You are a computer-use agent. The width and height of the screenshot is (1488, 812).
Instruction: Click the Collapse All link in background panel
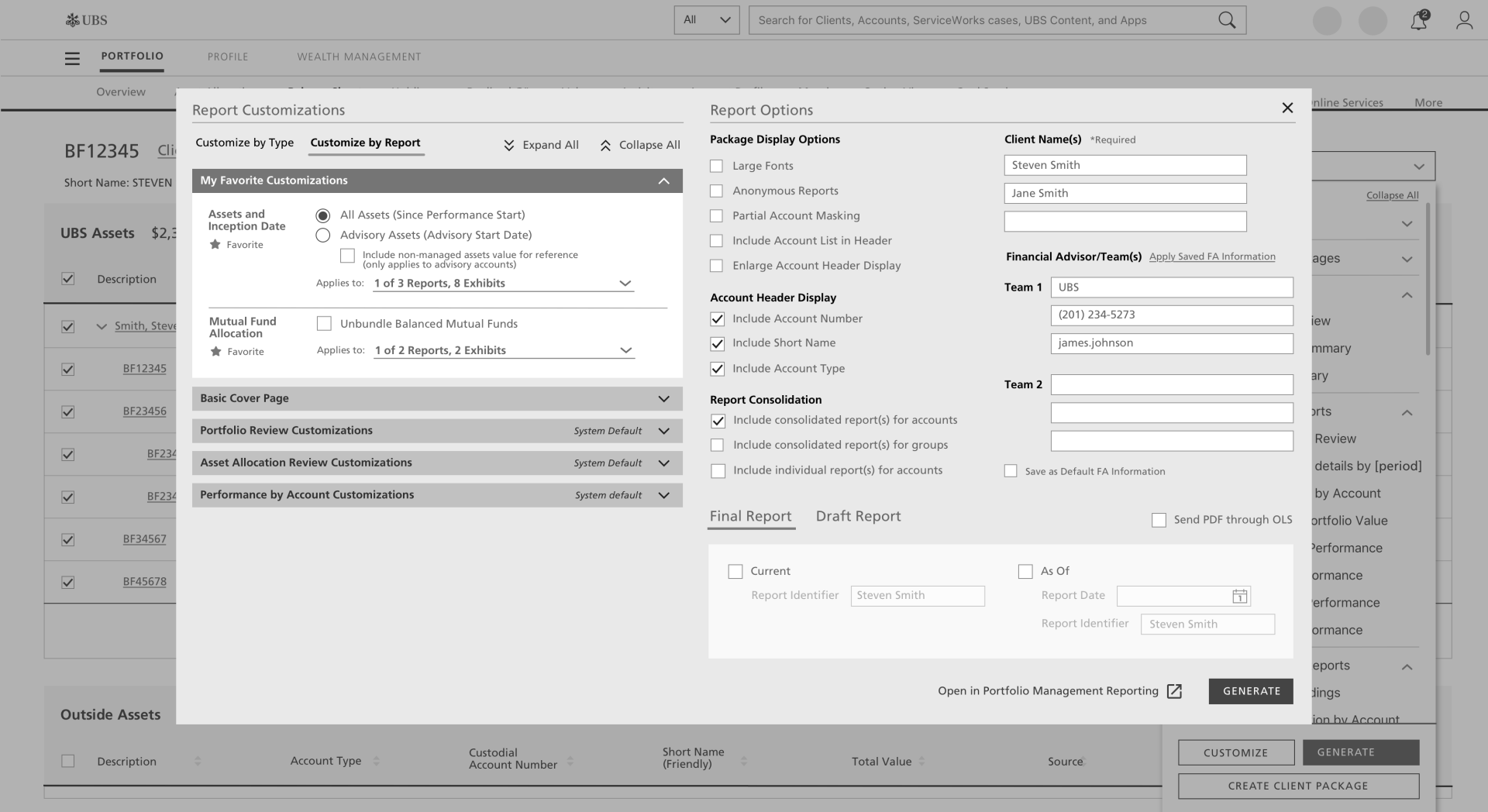[1392, 195]
